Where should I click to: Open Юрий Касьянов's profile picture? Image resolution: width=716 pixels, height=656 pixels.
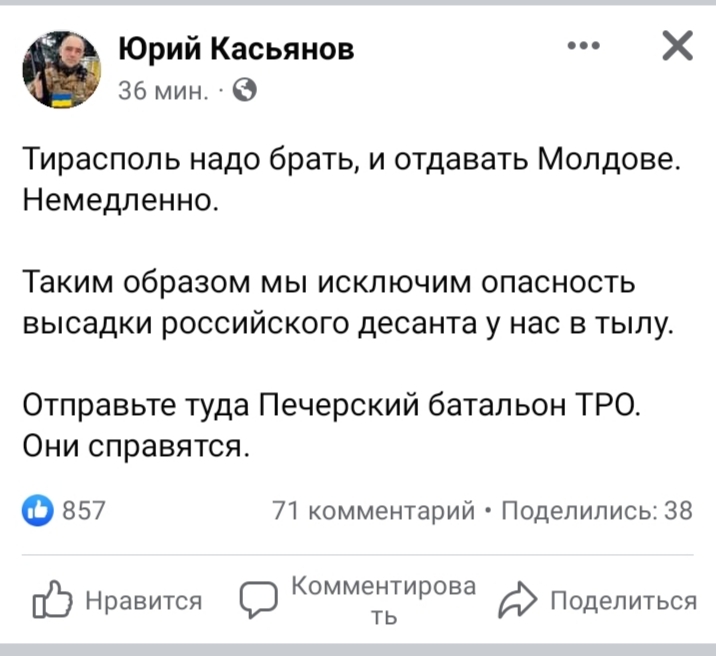click(62, 68)
